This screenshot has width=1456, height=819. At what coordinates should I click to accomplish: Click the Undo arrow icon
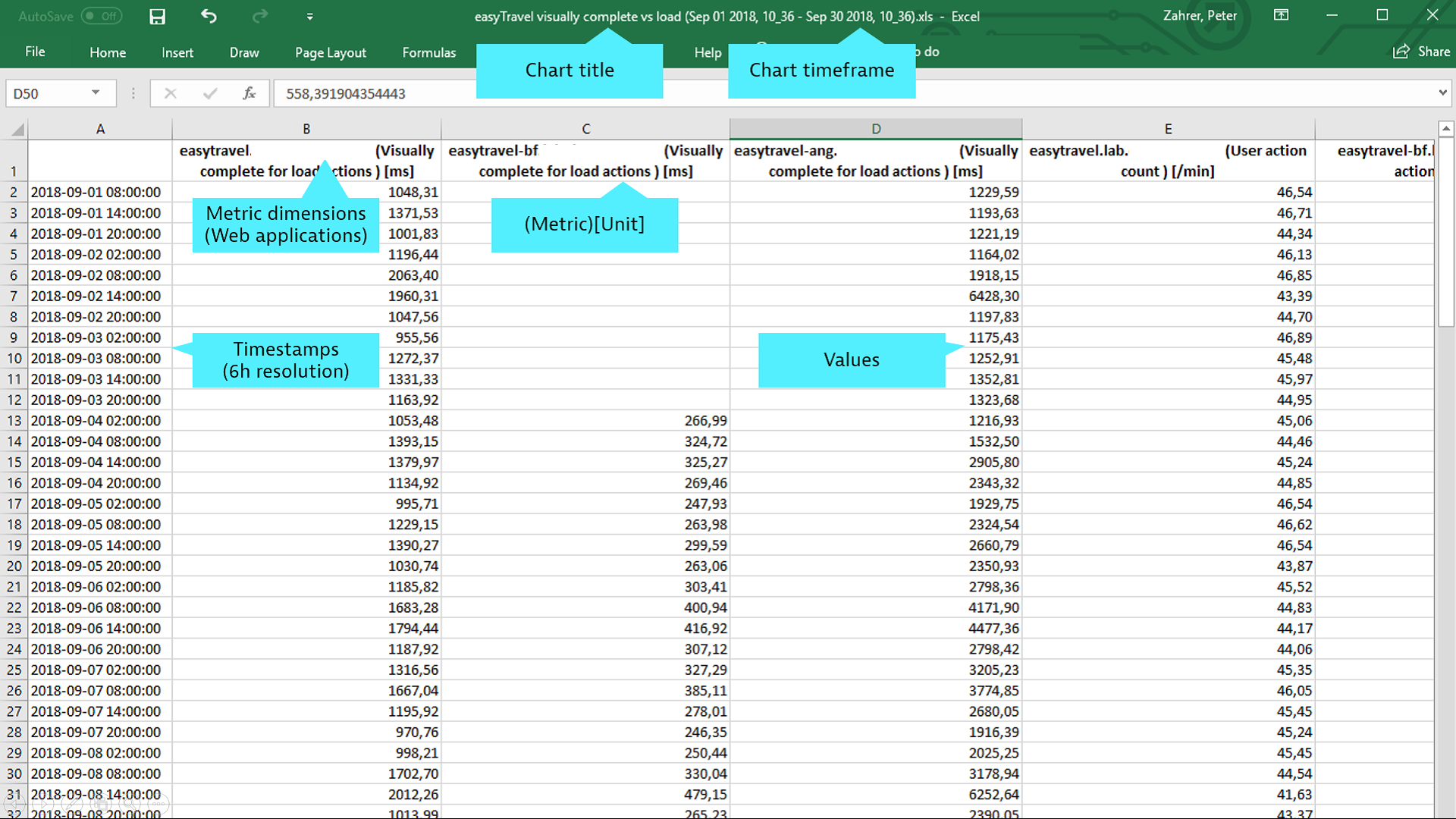tap(209, 16)
